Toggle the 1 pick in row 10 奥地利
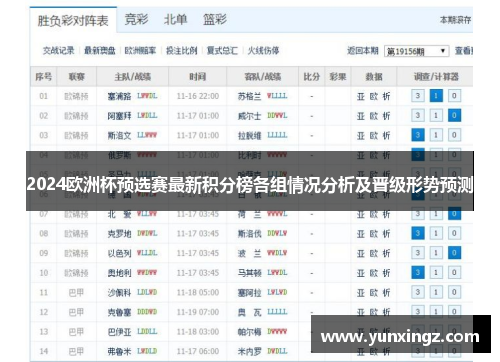500x362 pixels. [x=436, y=273]
